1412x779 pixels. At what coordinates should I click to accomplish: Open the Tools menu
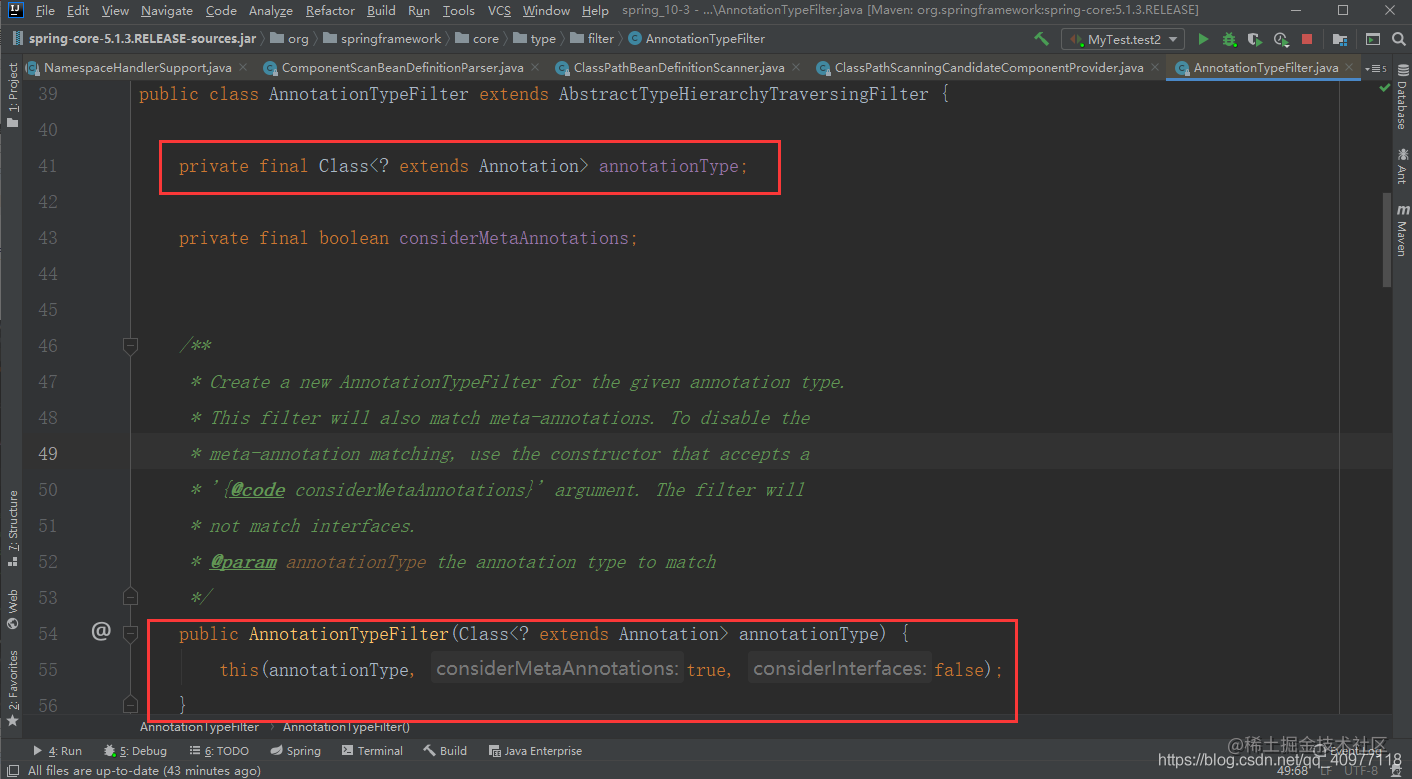458,10
